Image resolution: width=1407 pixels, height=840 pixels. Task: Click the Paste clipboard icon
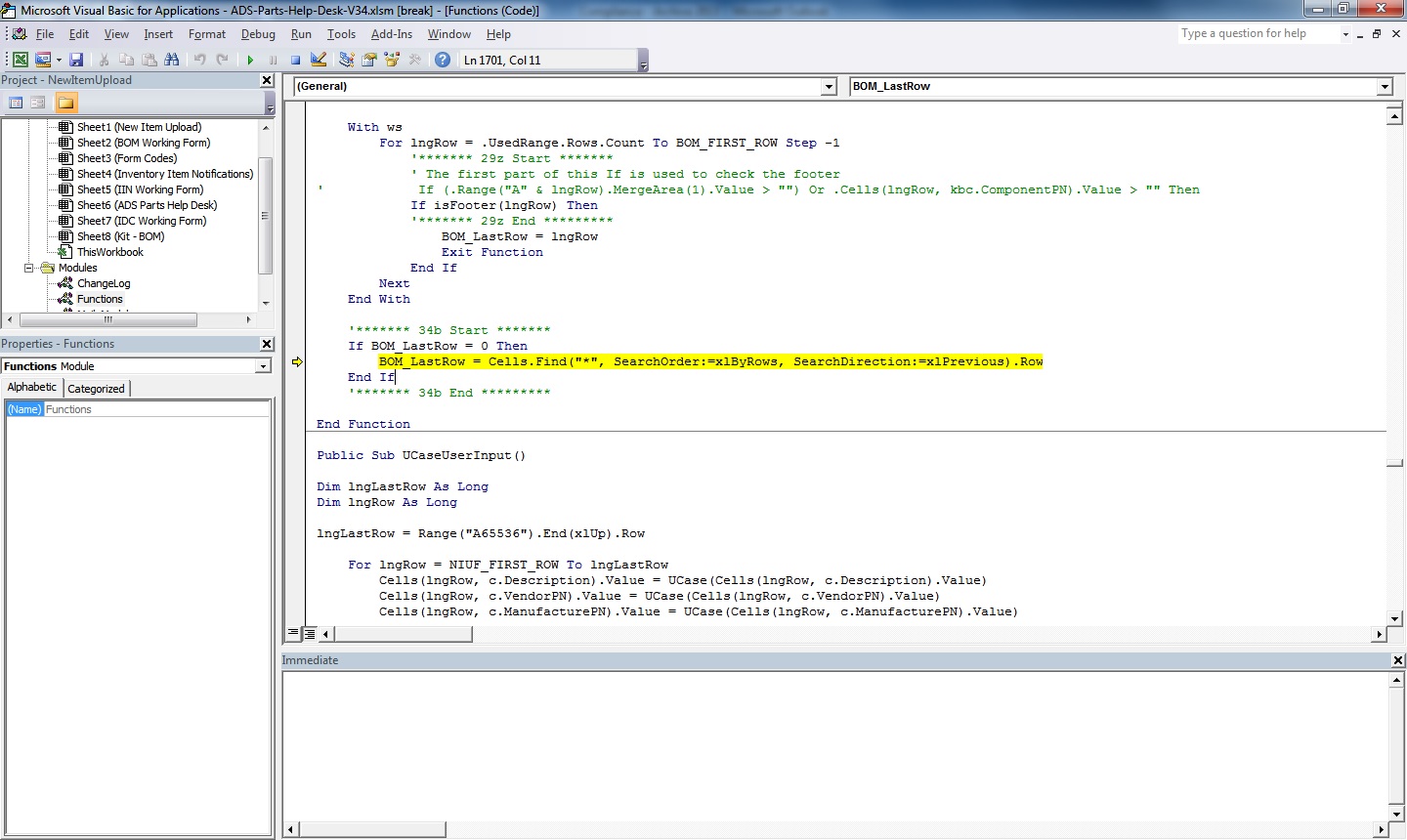tap(149, 60)
